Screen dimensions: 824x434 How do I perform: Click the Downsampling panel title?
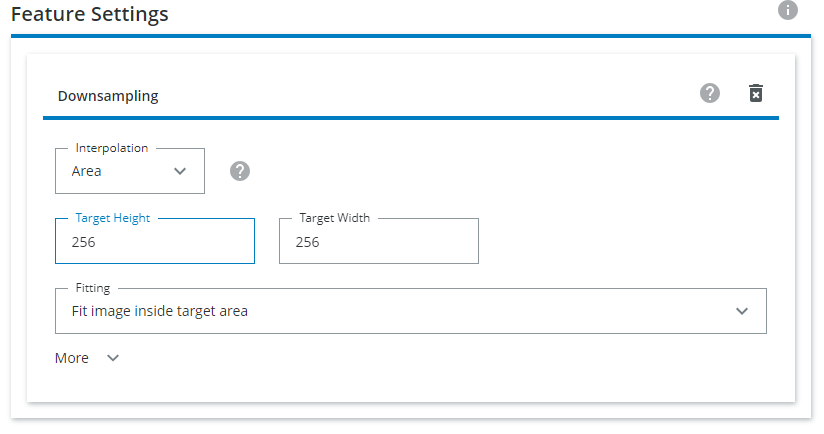coord(108,96)
